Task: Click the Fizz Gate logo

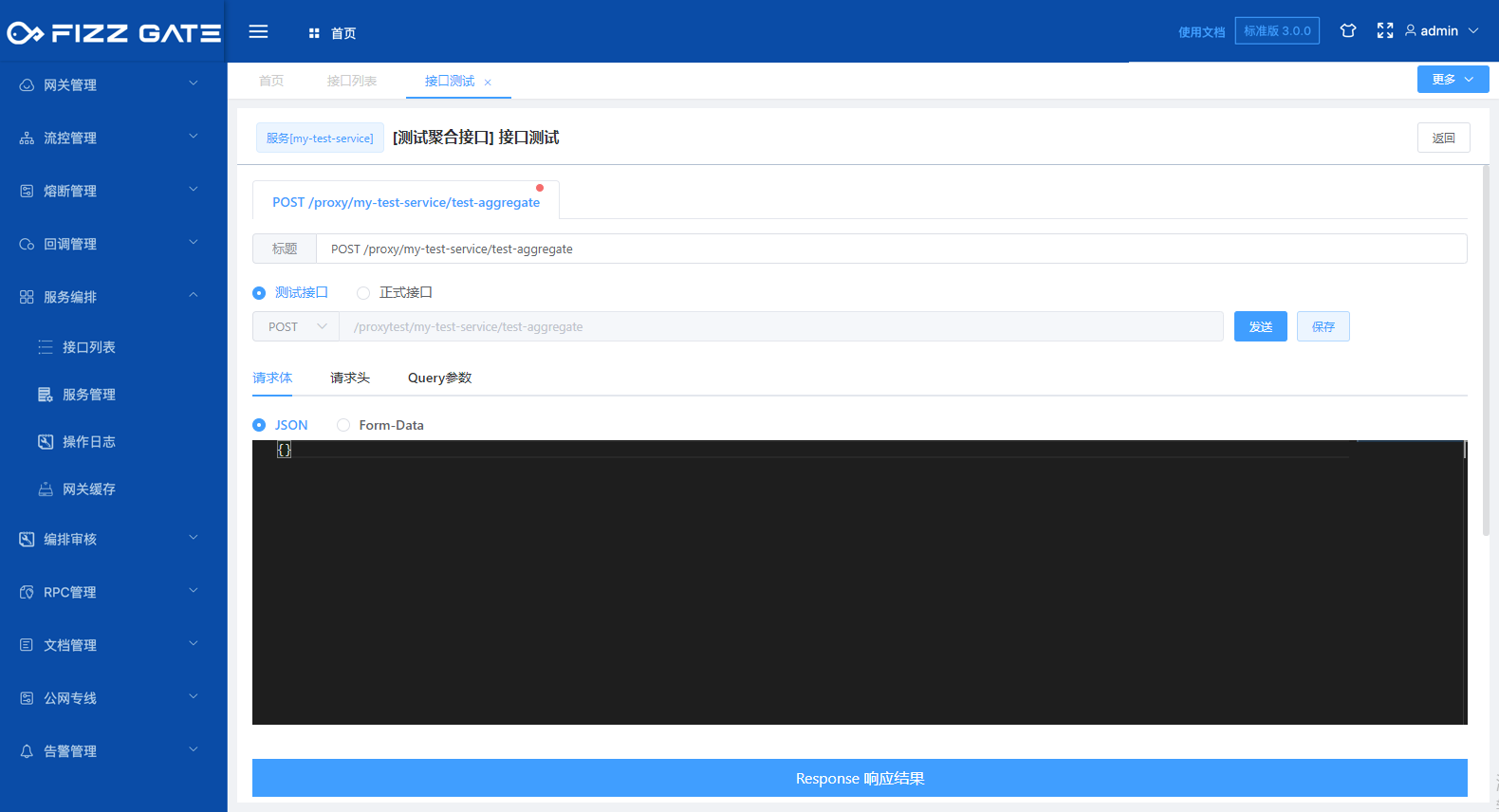Action: (114, 33)
